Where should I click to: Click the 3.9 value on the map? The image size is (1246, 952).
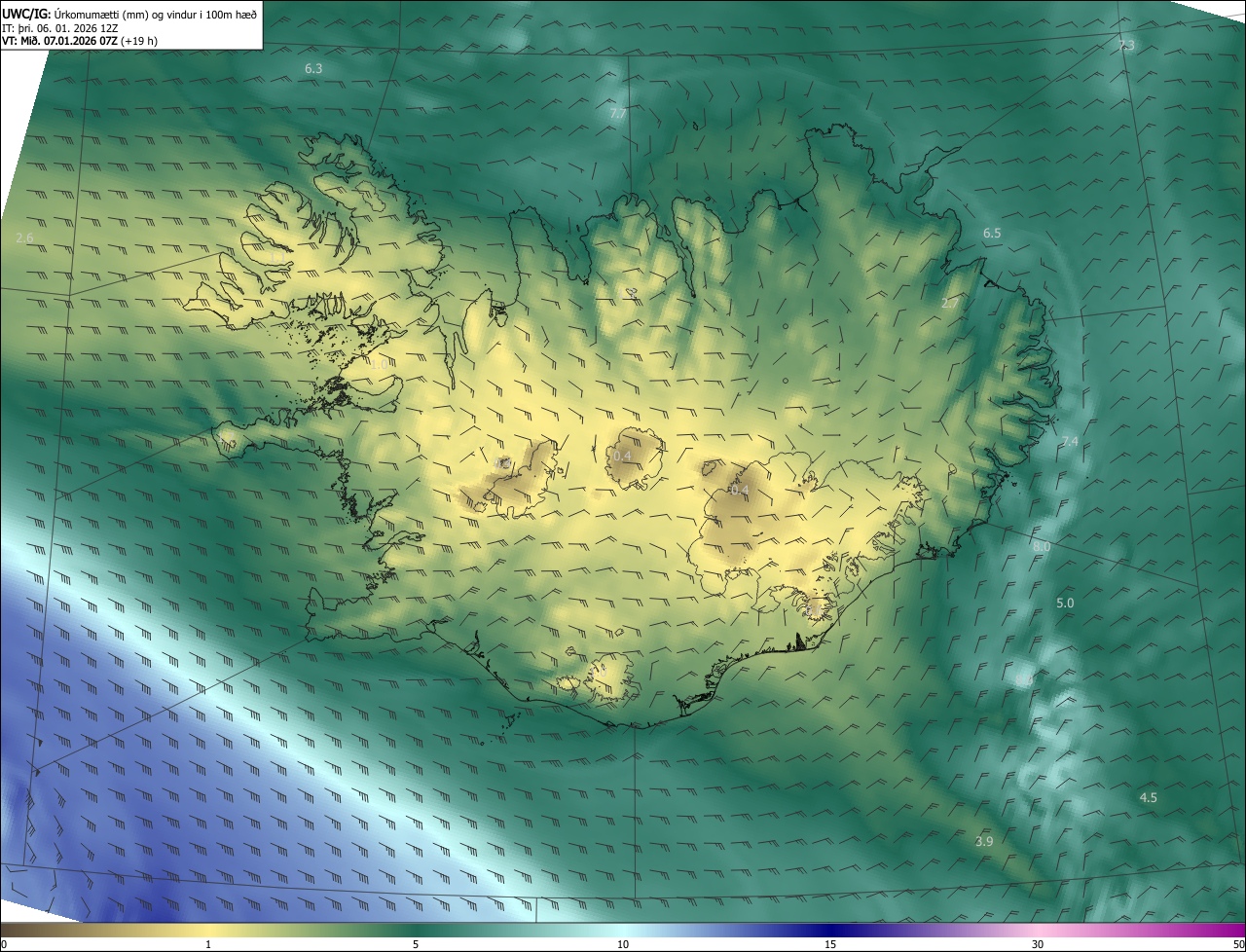point(984,842)
